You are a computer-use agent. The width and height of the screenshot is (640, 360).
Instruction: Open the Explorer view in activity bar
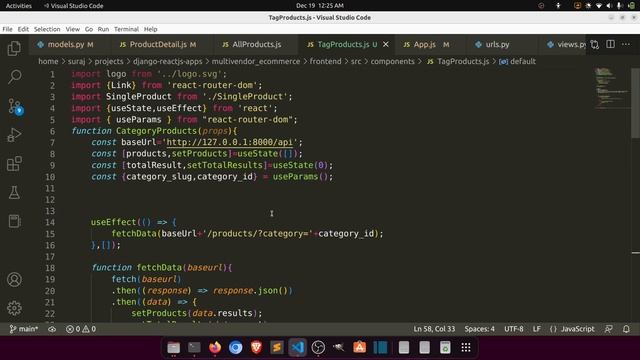click(14, 48)
